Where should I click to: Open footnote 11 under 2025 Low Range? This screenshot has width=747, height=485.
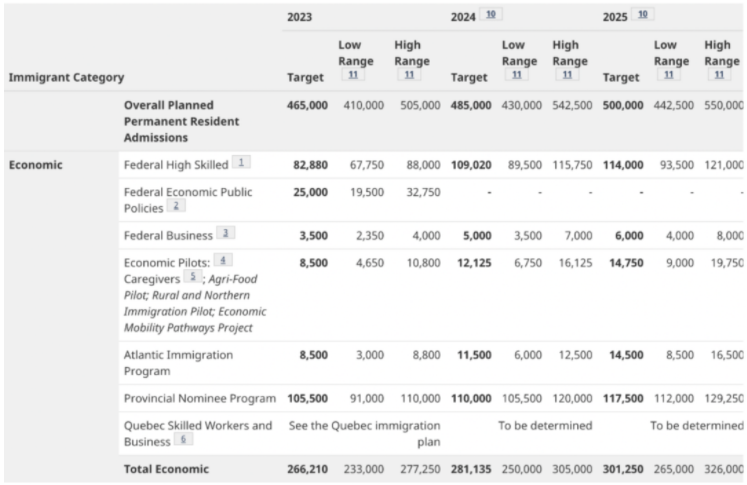tap(669, 74)
